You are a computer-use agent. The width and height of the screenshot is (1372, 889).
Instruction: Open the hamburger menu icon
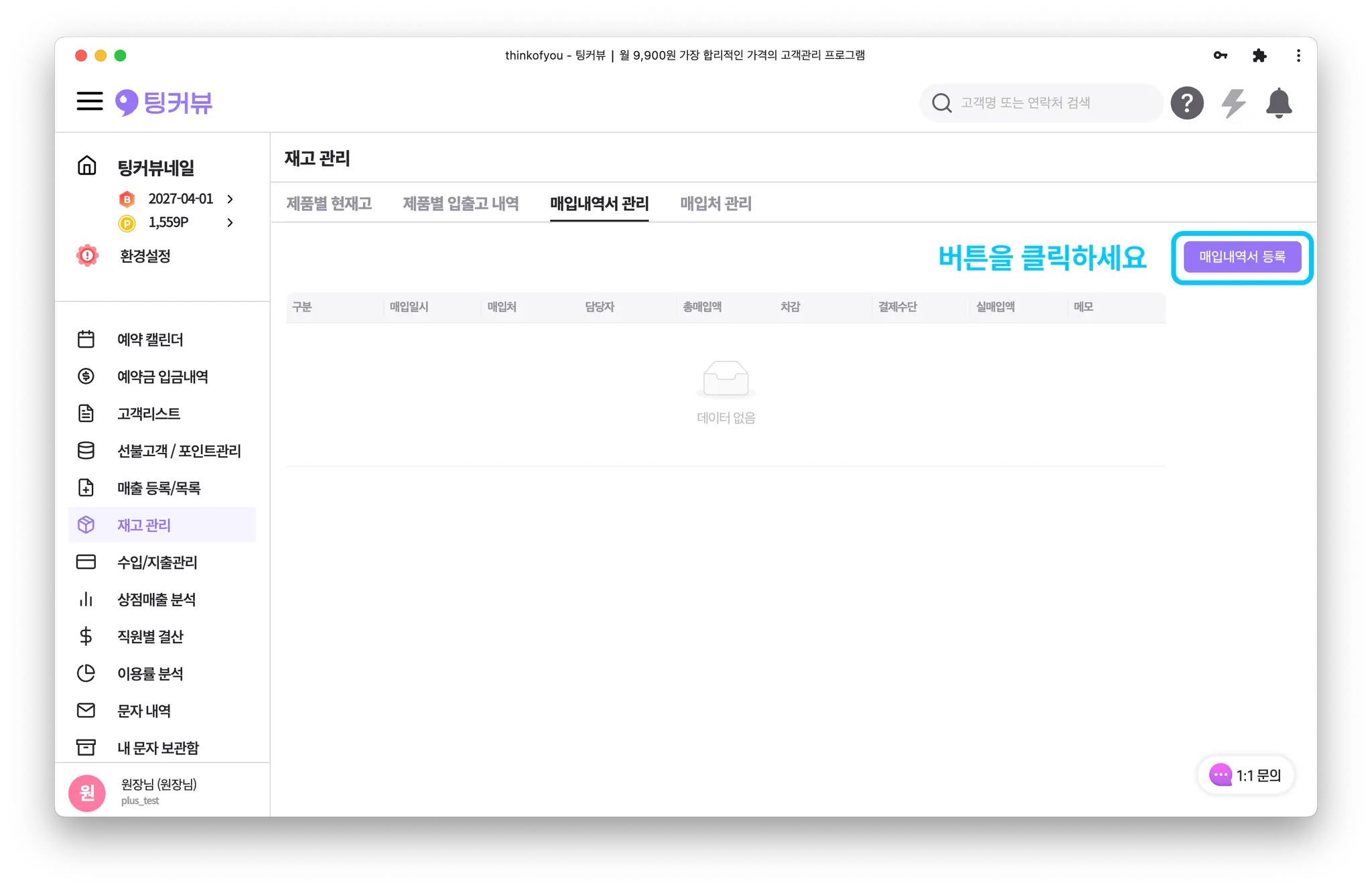[x=89, y=102]
